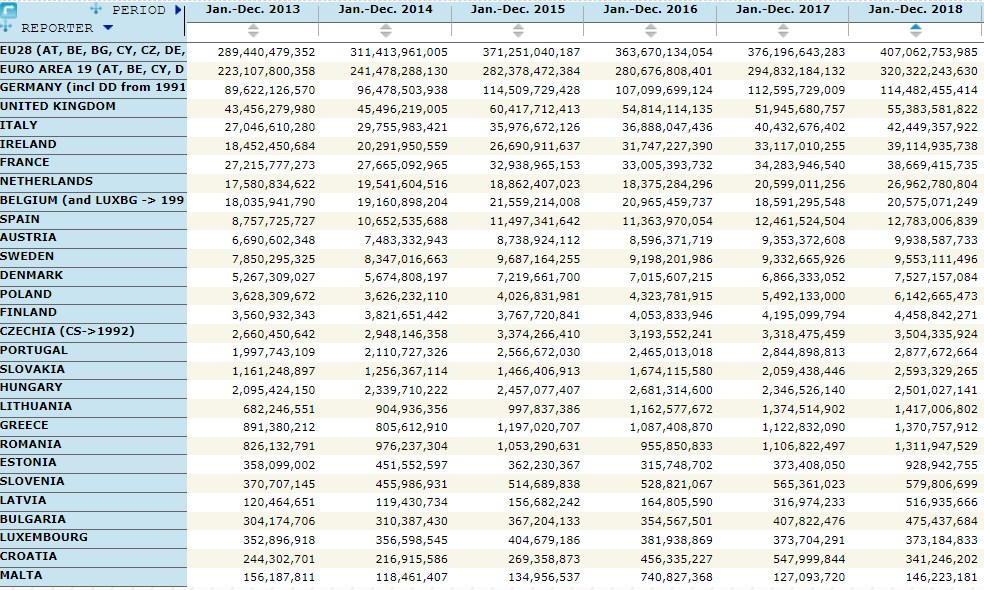Viewport: 984px width, 590px height.
Task: Toggle the active sort on Jan.-Dec. 2018
Action: click(915, 30)
